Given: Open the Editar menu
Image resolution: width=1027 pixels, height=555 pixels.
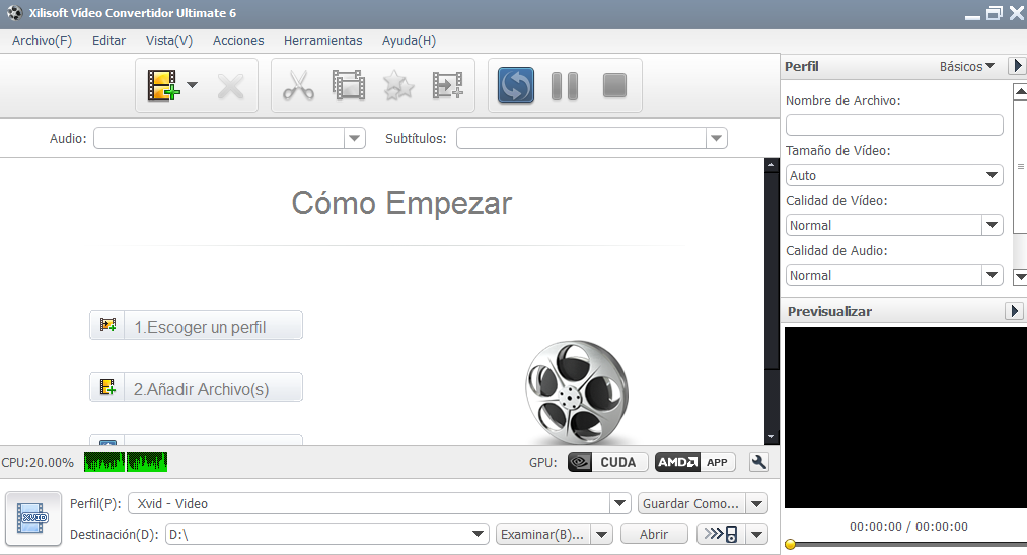Looking at the screenshot, I should point(109,41).
